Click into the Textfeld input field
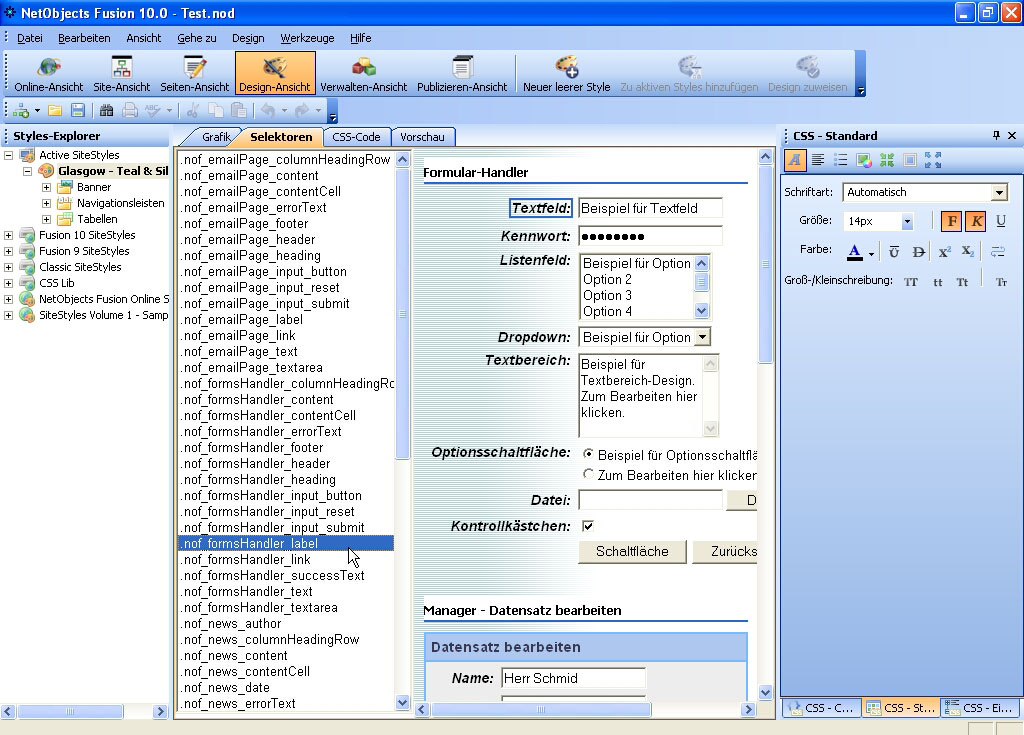Screen dimensions: 1024x735 650,208
